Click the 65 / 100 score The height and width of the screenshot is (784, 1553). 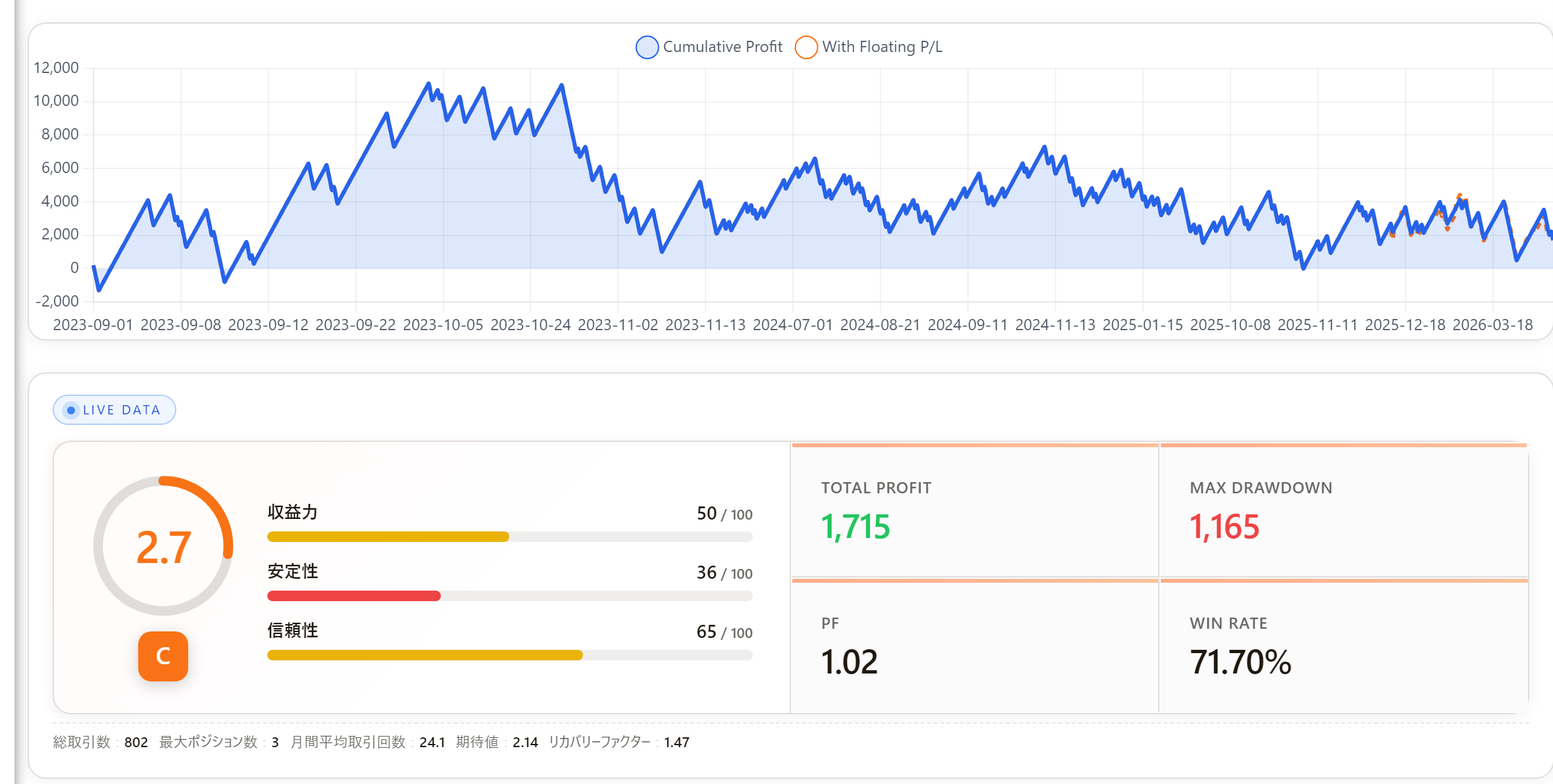[x=725, y=632]
